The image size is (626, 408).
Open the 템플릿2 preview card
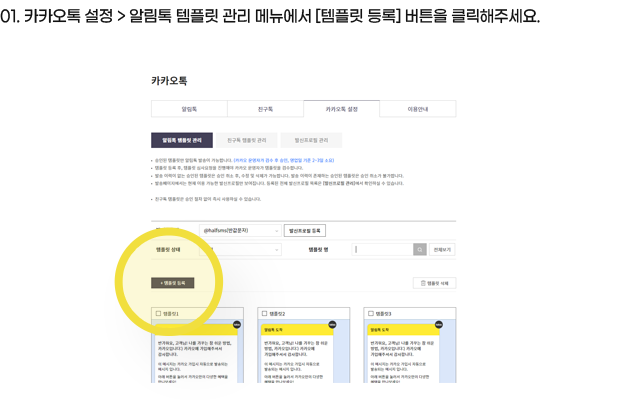click(304, 345)
